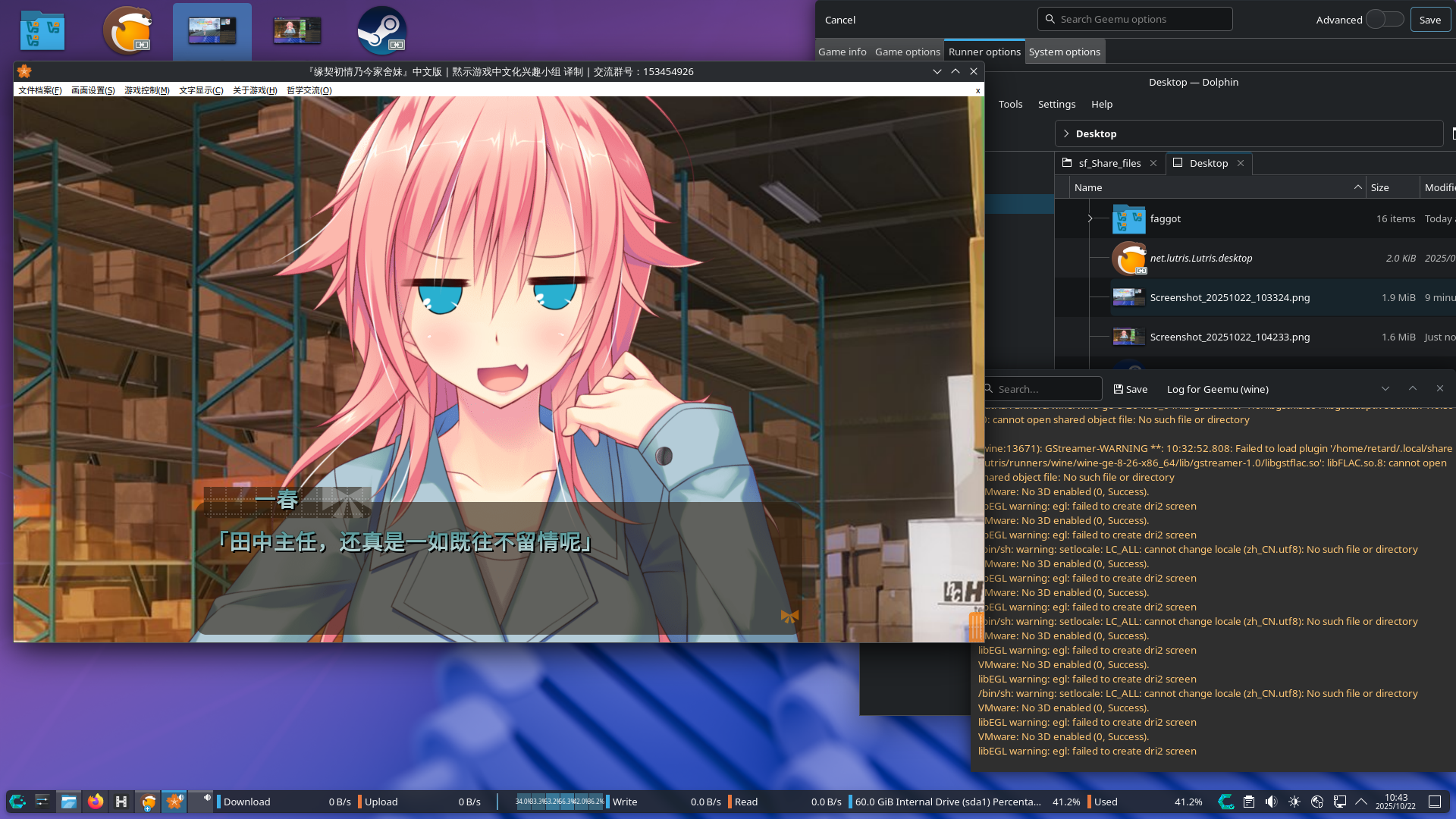Image resolution: width=1456 pixels, height=819 pixels.
Task: Click the Dolphin file manager taskbar icon
Action: point(69,802)
